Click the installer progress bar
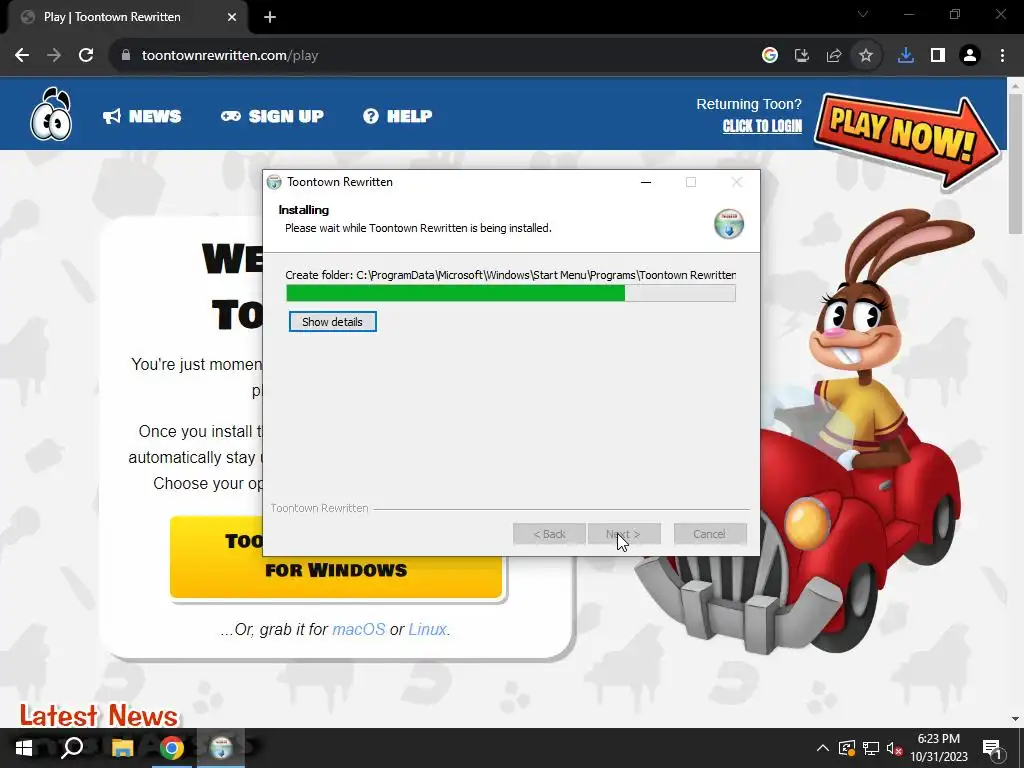 511,293
